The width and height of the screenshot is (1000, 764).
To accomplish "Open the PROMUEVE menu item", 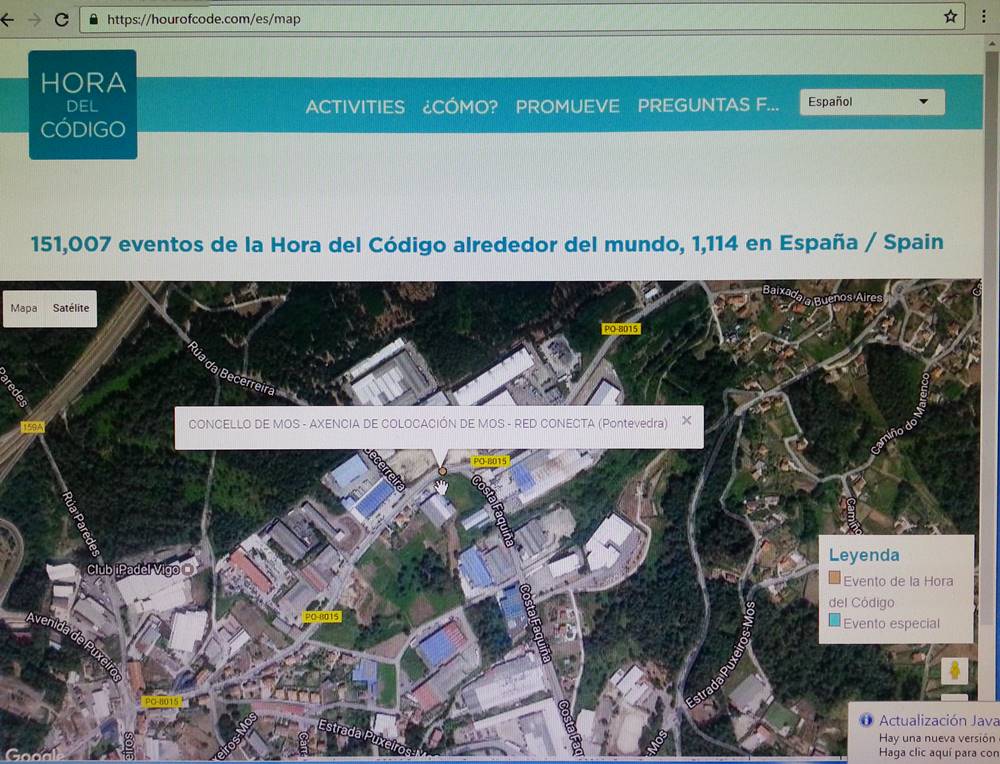I will coord(568,106).
